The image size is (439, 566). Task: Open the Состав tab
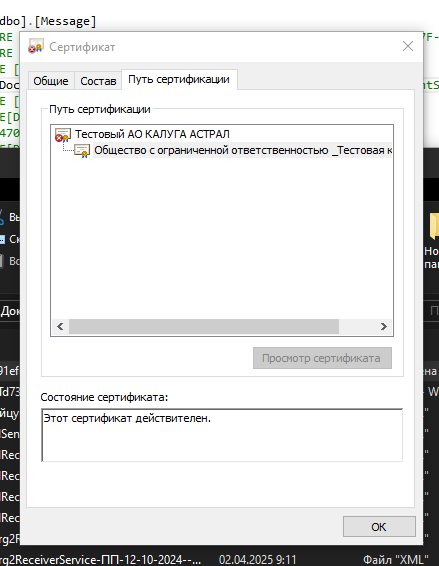click(98, 81)
